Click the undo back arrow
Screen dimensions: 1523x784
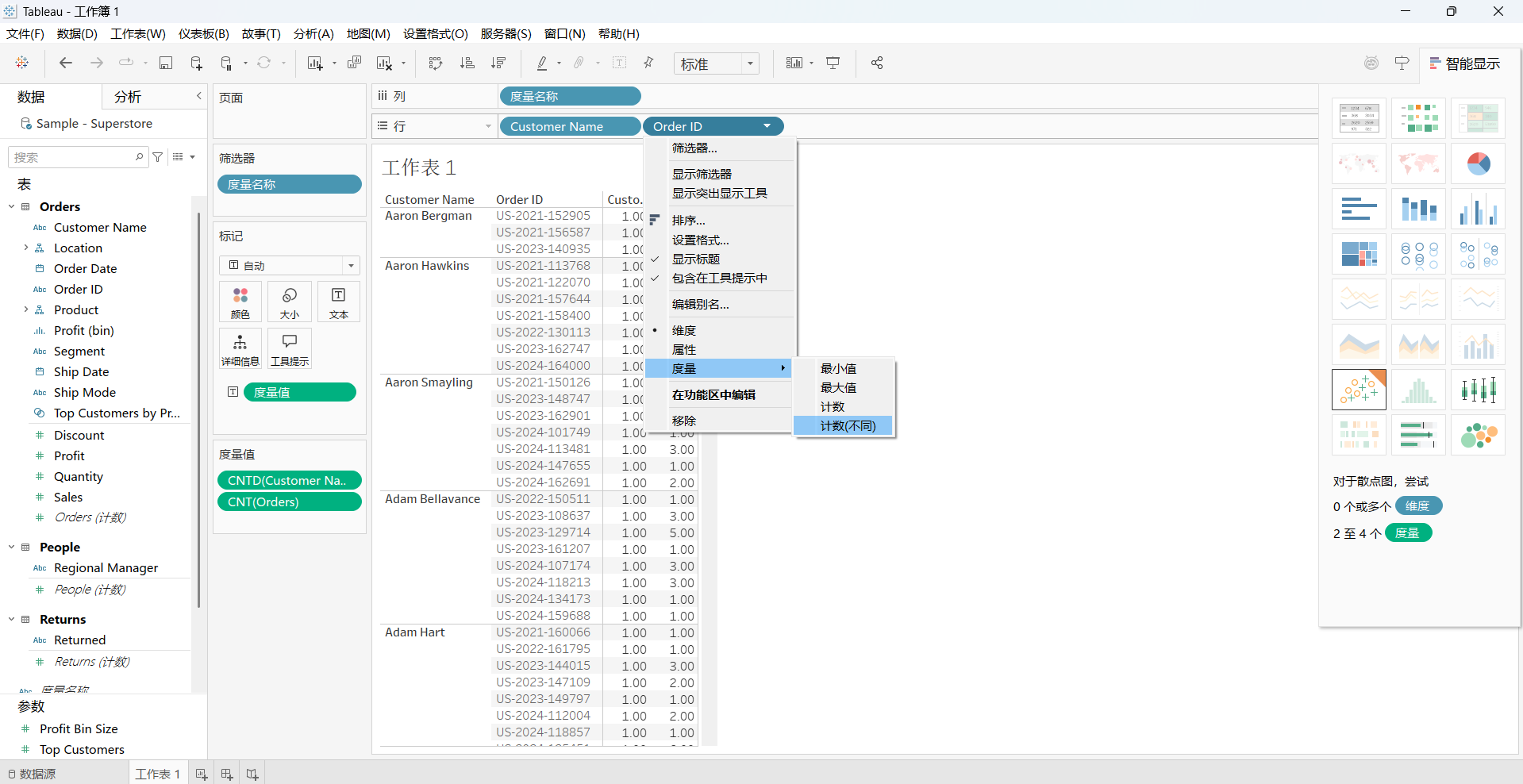click(x=66, y=63)
